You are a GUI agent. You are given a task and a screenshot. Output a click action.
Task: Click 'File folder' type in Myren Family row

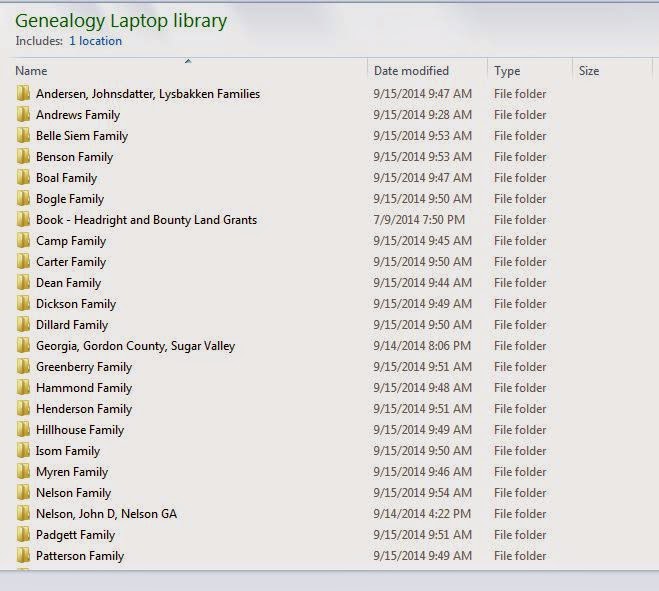point(520,472)
